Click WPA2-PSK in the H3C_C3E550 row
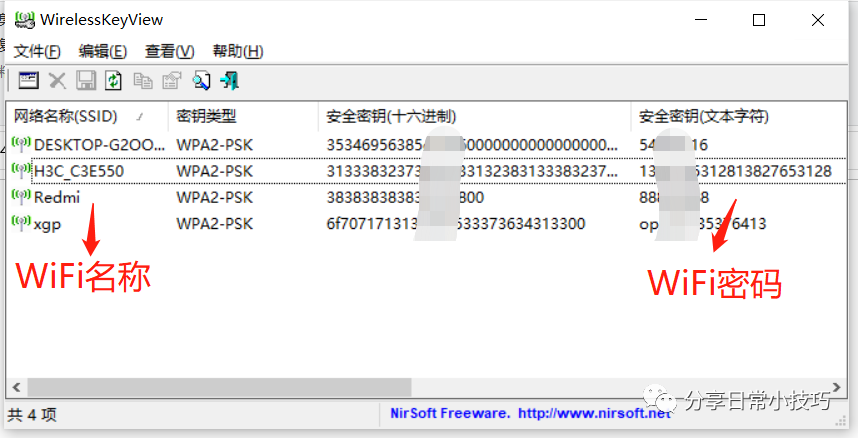This screenshot has width=858, height=438. pos(214,171)
